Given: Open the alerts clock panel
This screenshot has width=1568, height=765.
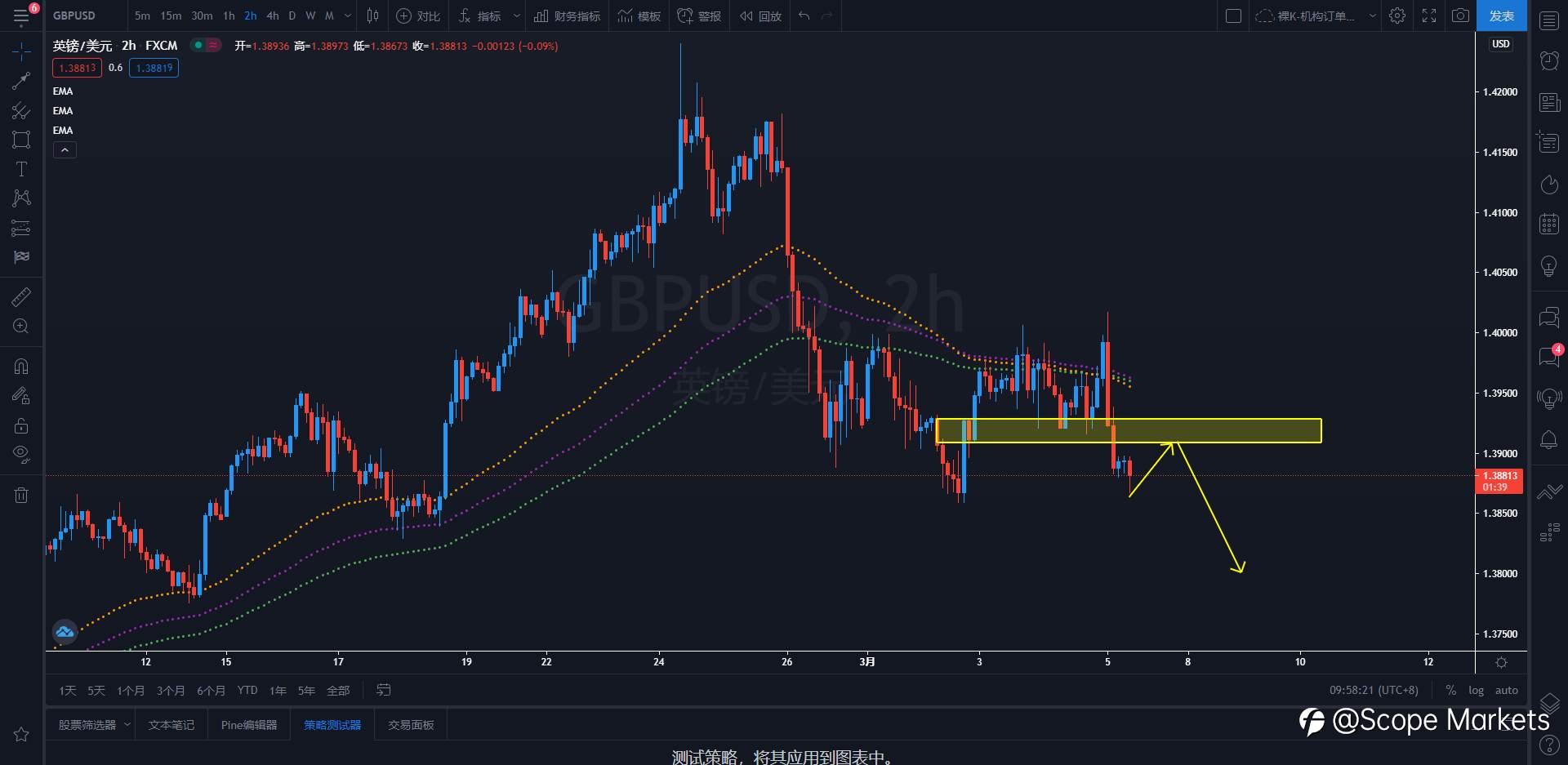Looking at the screenshot, I should 1549,60.
